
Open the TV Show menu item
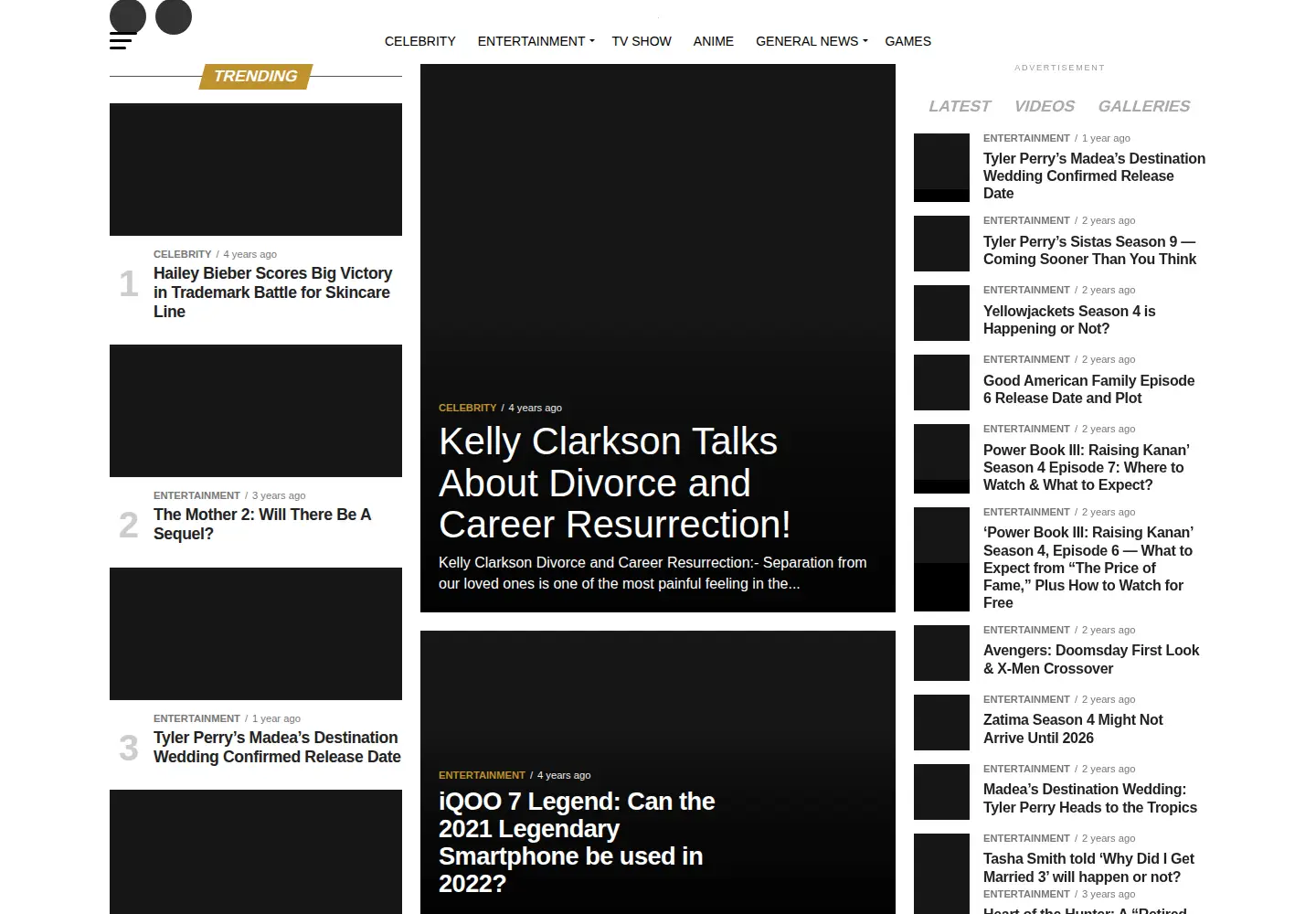point(642,41)
